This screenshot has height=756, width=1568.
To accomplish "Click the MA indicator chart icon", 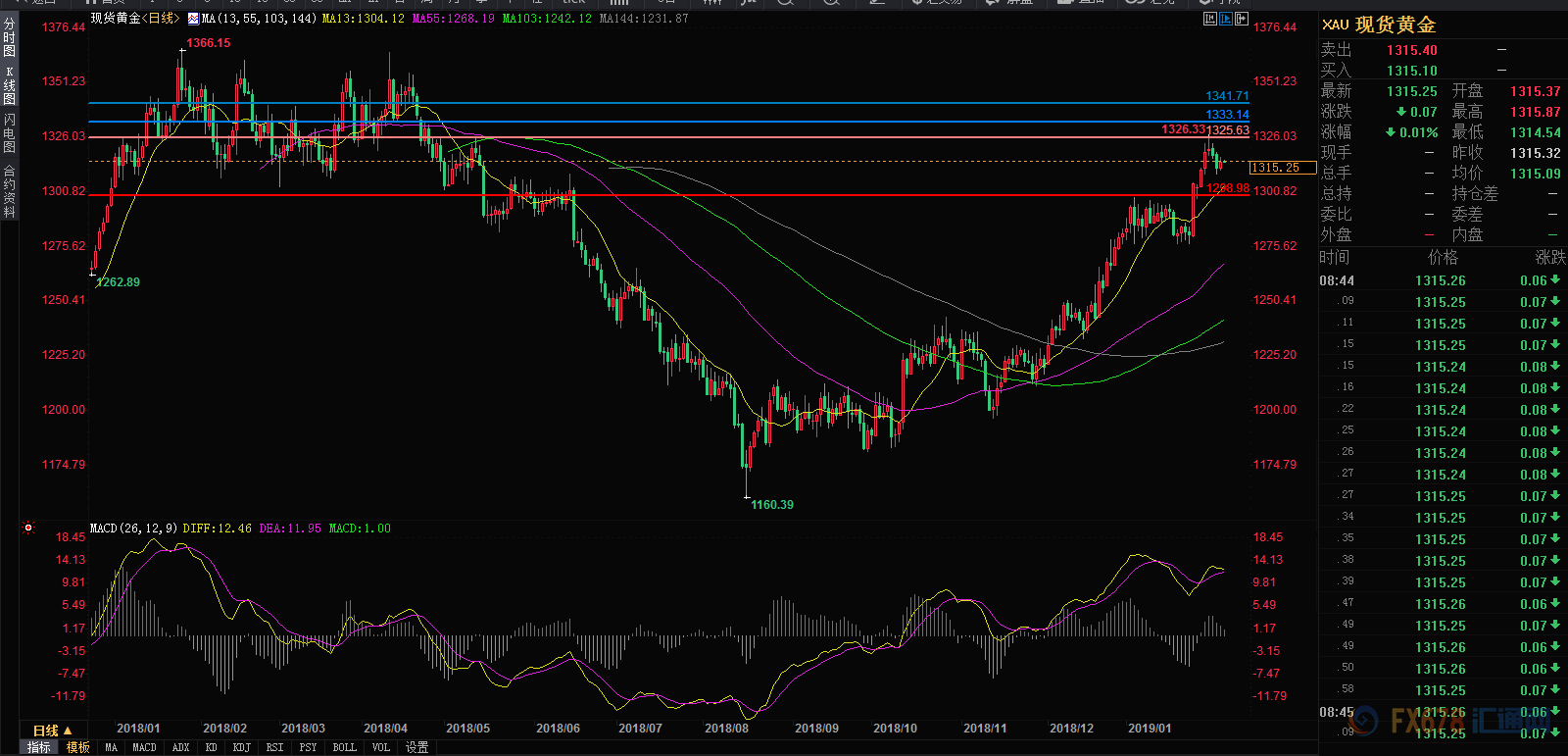I will coord(193,19).
